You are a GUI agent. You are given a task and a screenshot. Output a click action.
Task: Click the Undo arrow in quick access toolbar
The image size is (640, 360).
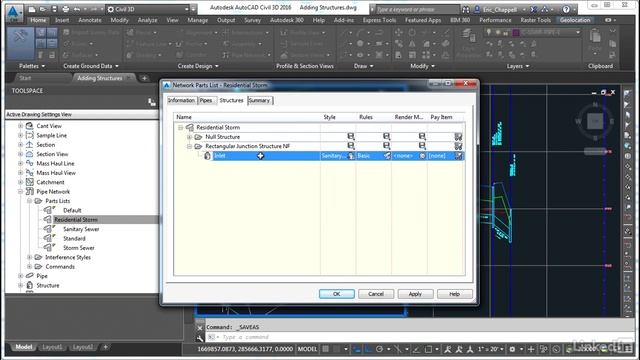click(76, 9)
